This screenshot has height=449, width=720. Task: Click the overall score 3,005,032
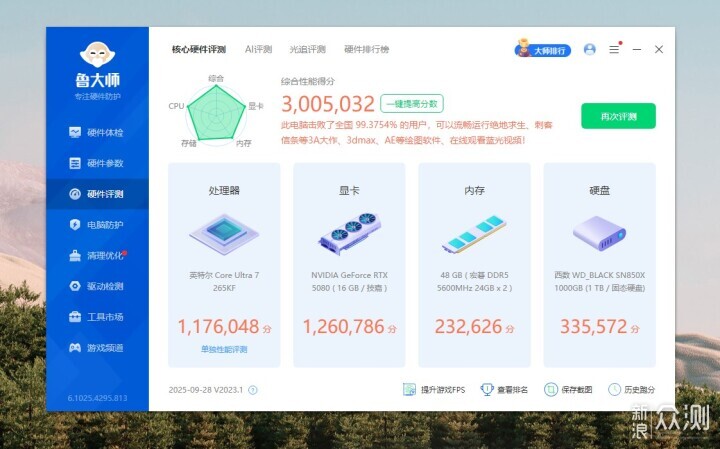click(x=328, y=104)
